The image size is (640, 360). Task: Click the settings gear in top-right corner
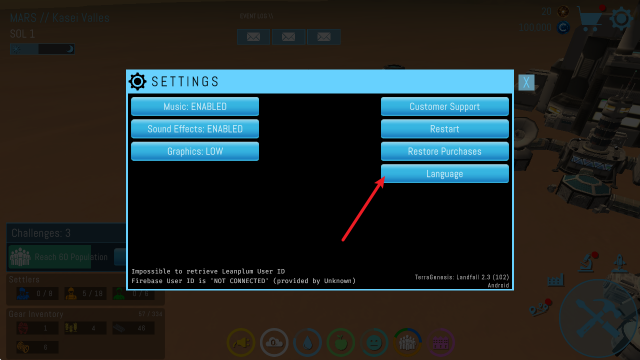pyautogui.click(x=621, y=18)
